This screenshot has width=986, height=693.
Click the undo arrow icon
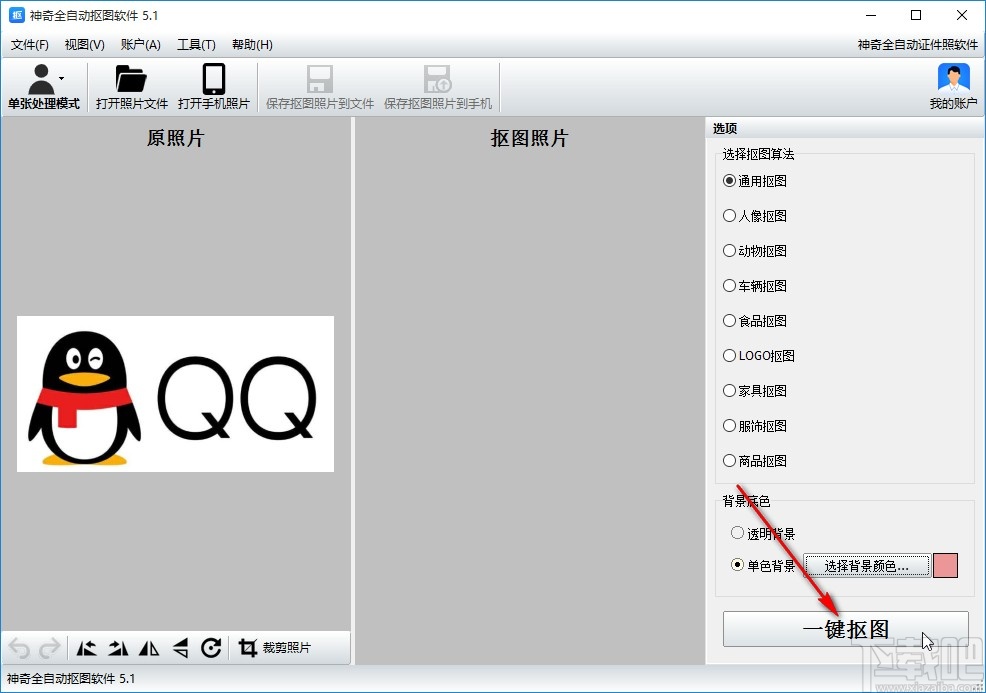[x=19, y=648]
